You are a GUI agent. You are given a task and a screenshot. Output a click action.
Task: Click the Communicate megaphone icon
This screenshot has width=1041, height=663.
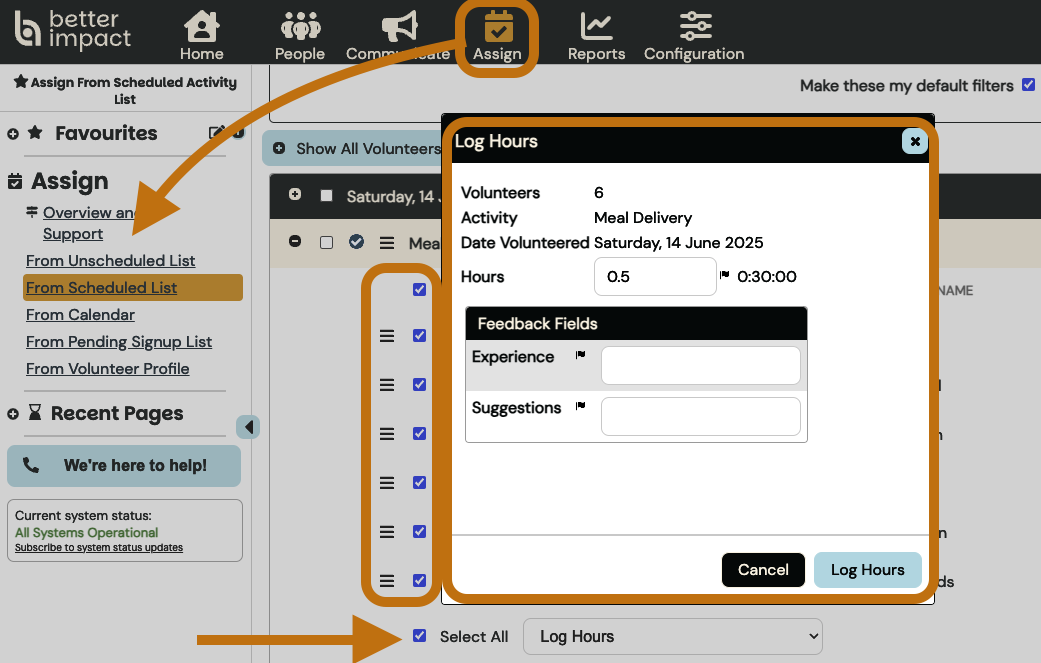tap(399, 27)
